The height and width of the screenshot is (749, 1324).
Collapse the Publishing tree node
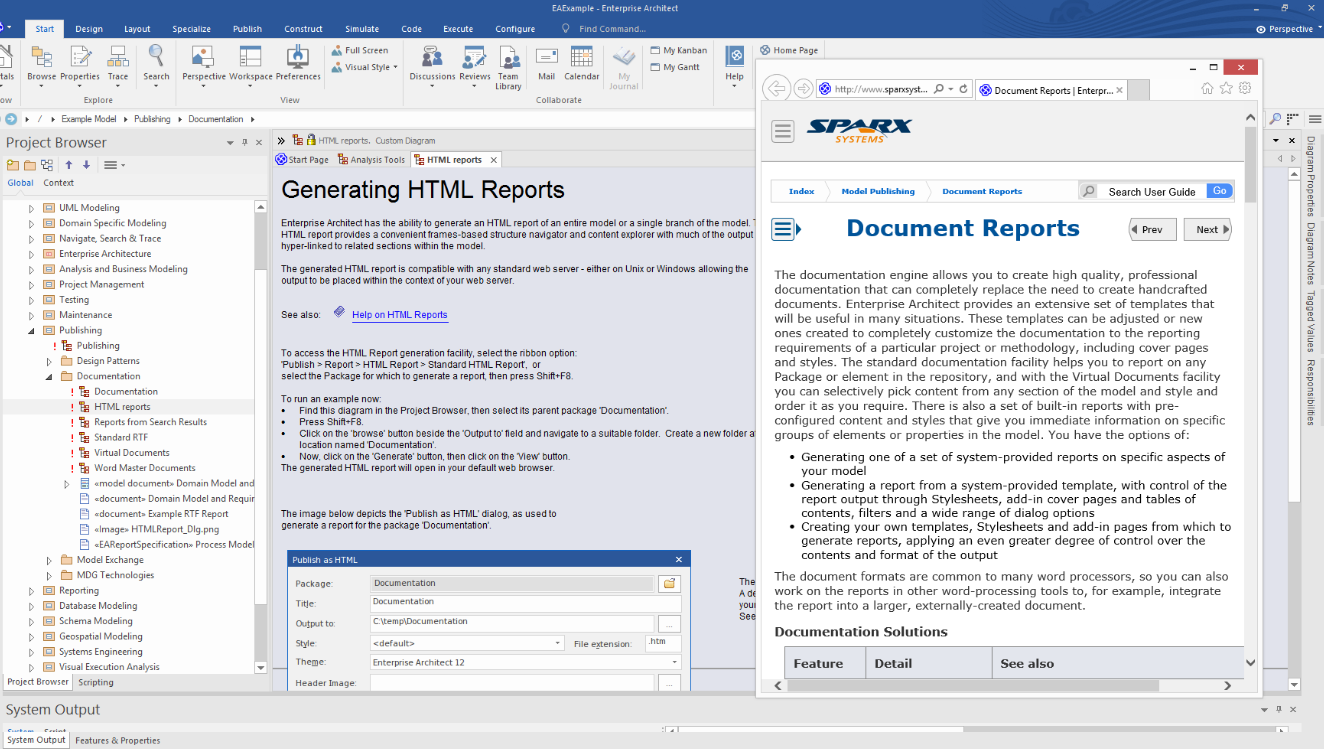[31, 330]
